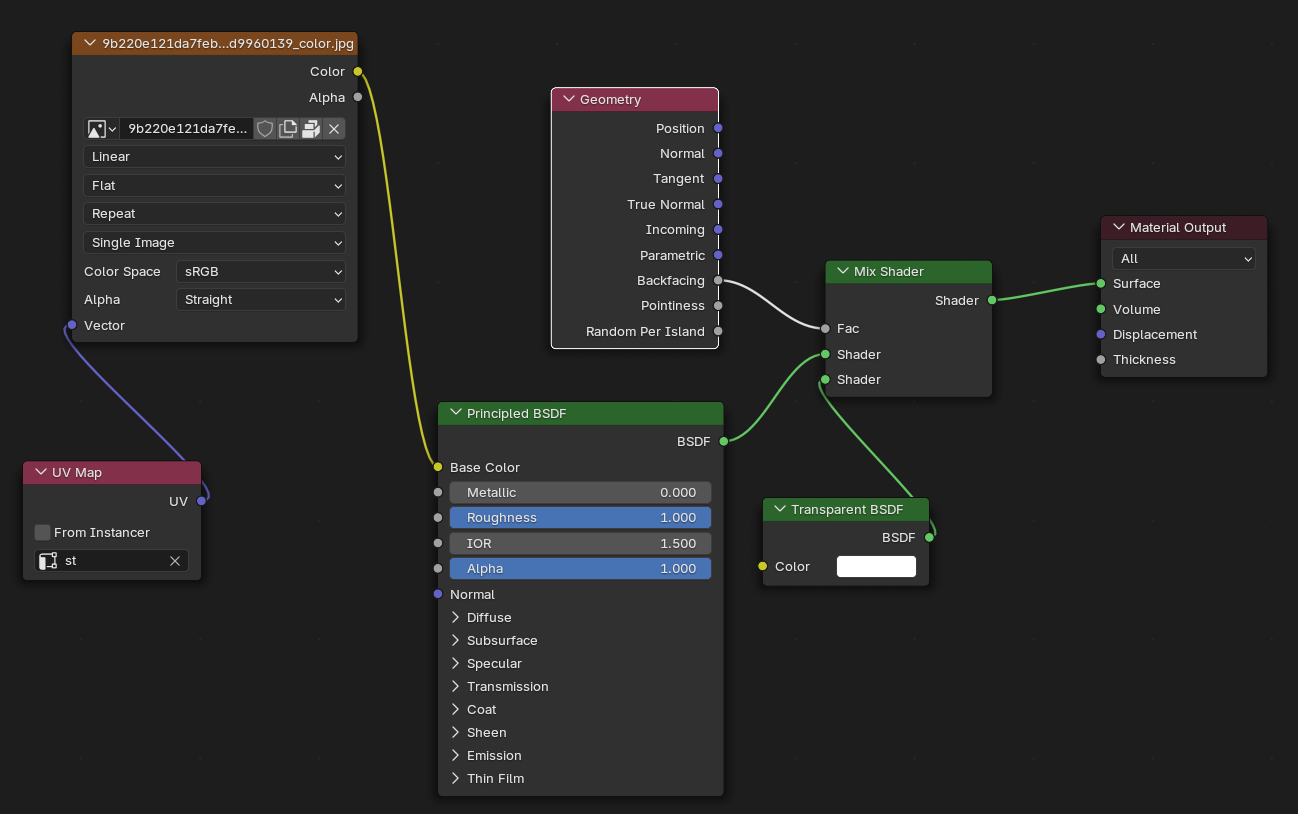Click the Transparent BSDF white color swatch
The image size is (1298, 814).
click(x=876, y=567)
